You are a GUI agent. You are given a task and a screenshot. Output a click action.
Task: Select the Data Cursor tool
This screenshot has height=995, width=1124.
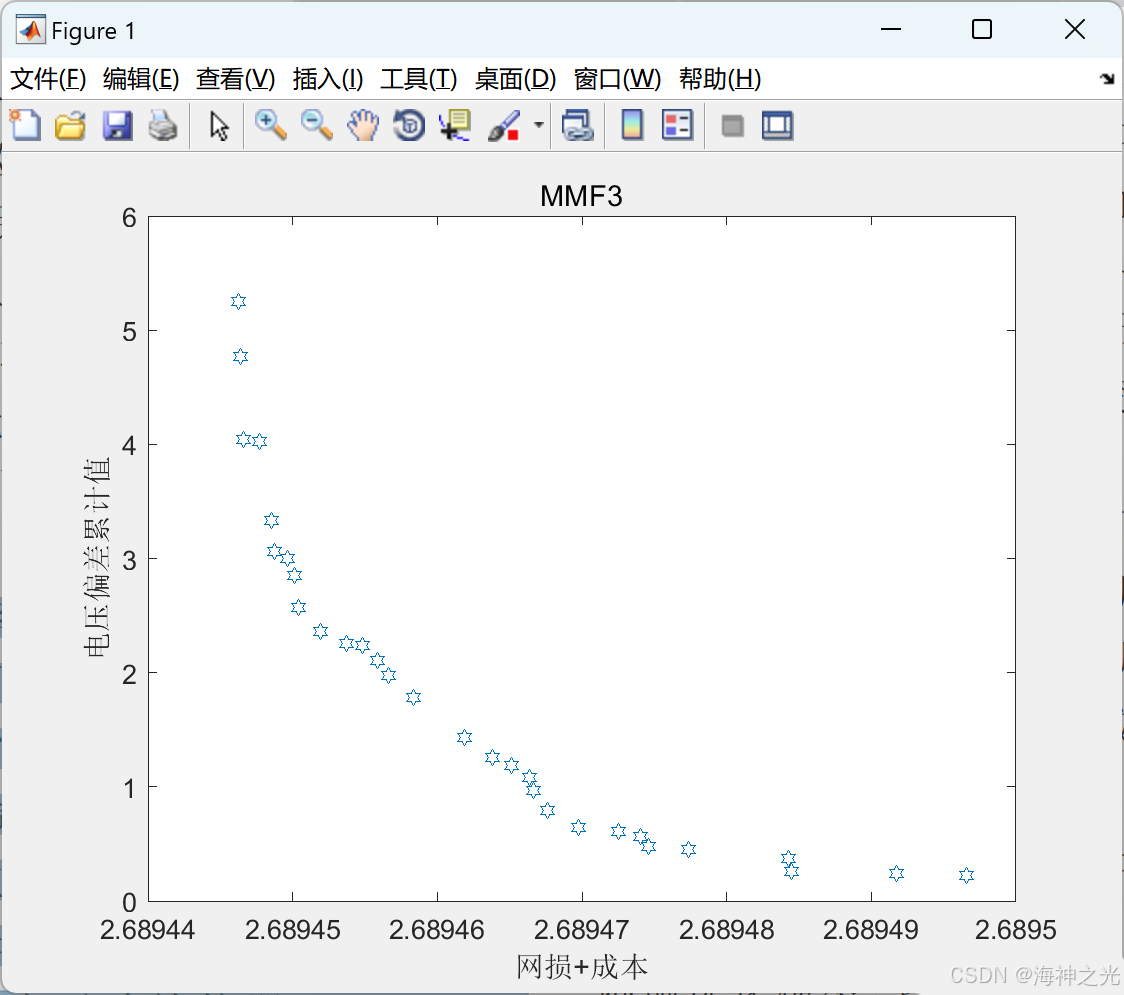tap(454, 125)
